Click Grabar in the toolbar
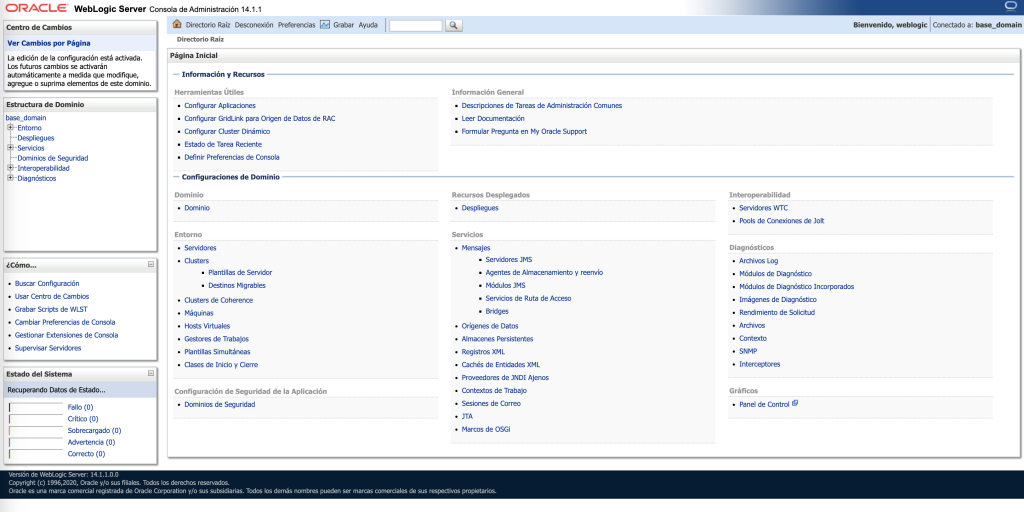 point(344,25)
